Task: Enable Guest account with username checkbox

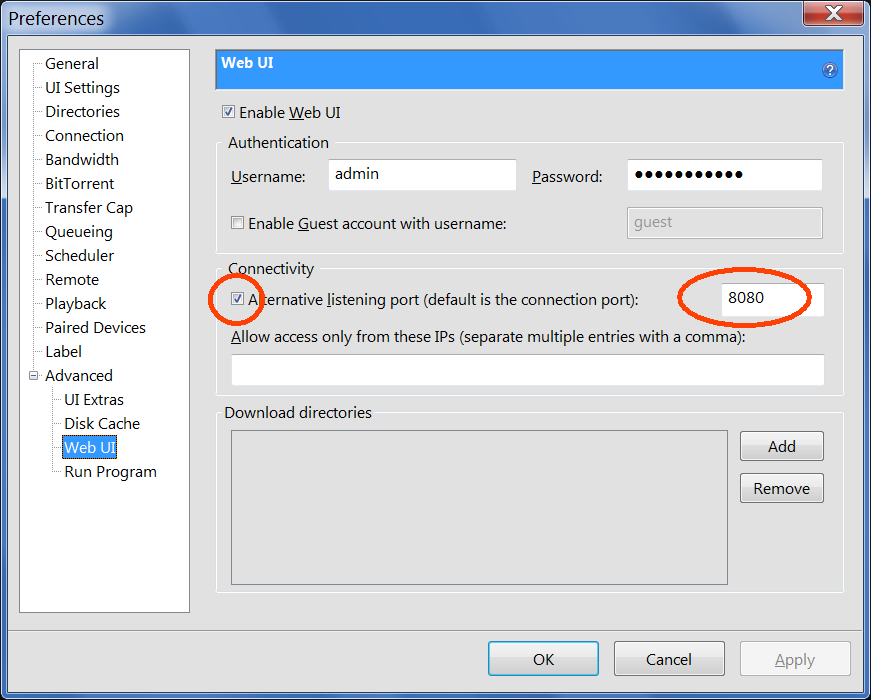Action: click(237, 223)
